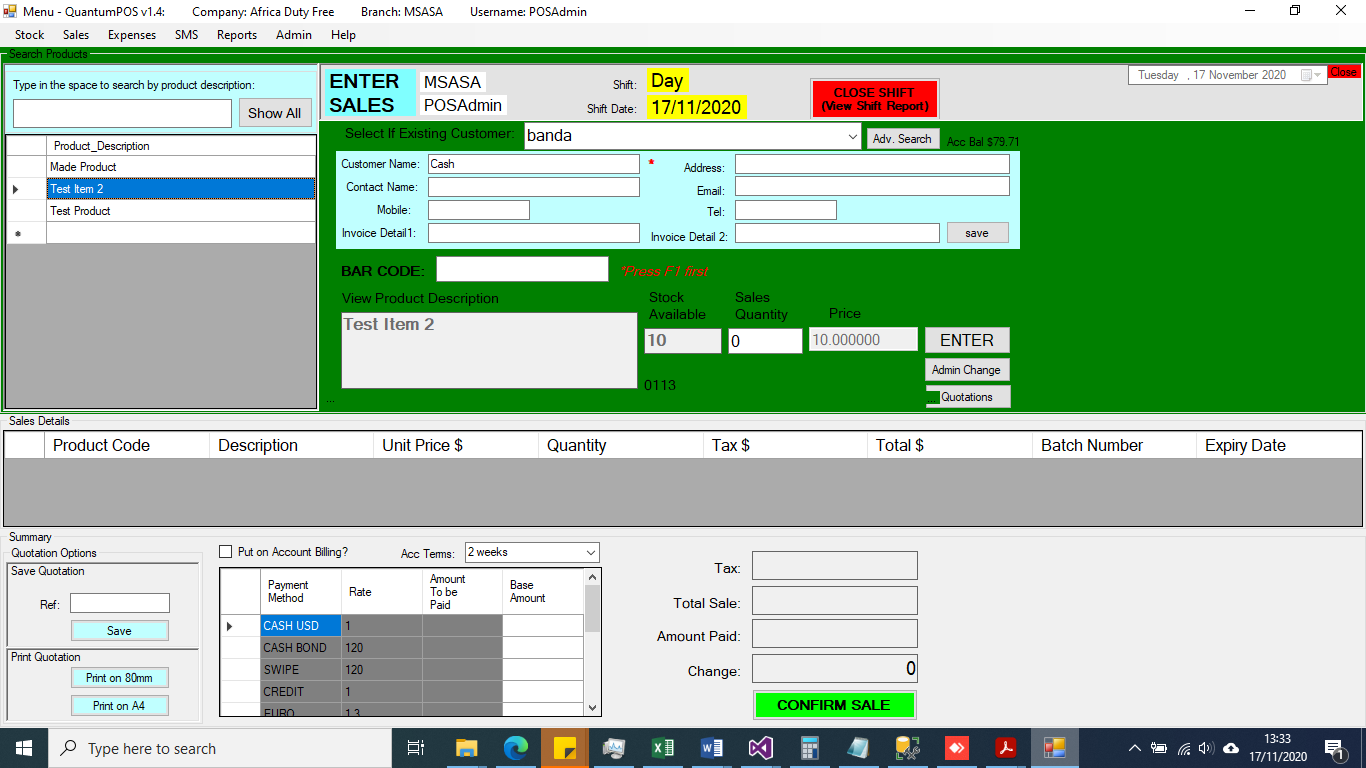Click the Admin Change button
This screenshot has width=1366, height=768.
(966, 370)
